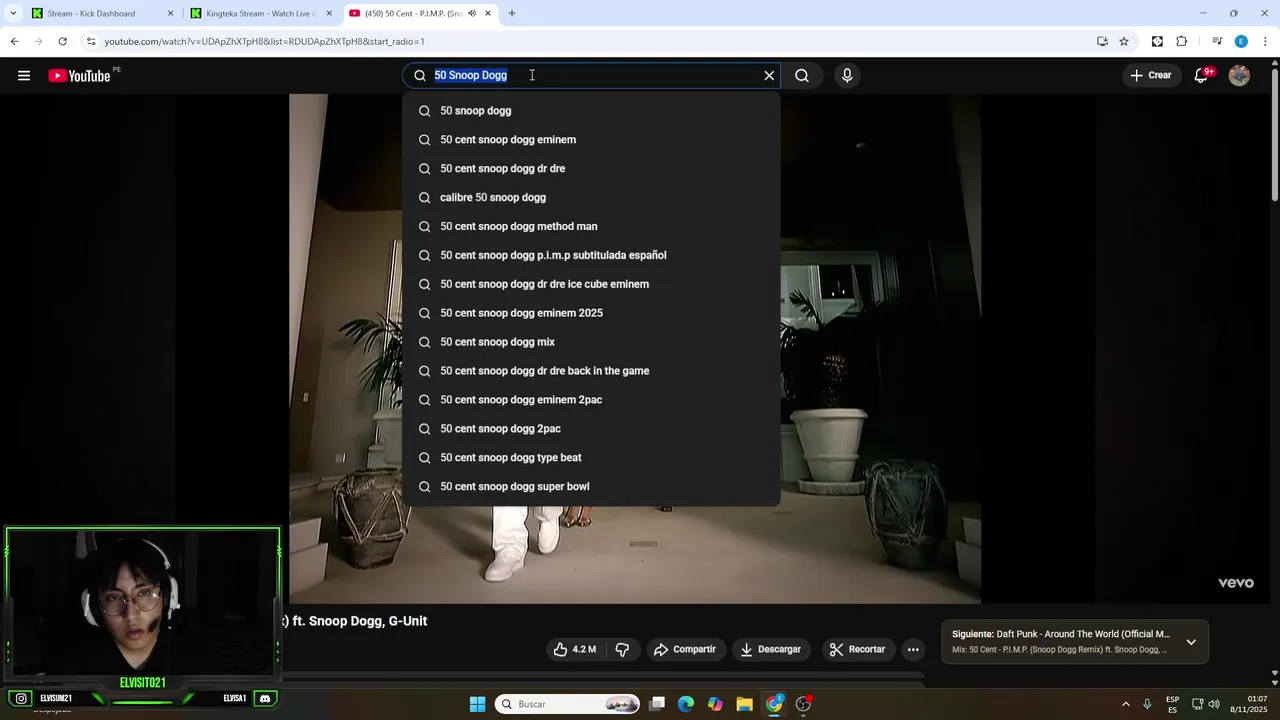This screenshot has height=720, width=1280.
Task: Pick "50 cent snoop dogg type beat"
Action: coord(591,458)
